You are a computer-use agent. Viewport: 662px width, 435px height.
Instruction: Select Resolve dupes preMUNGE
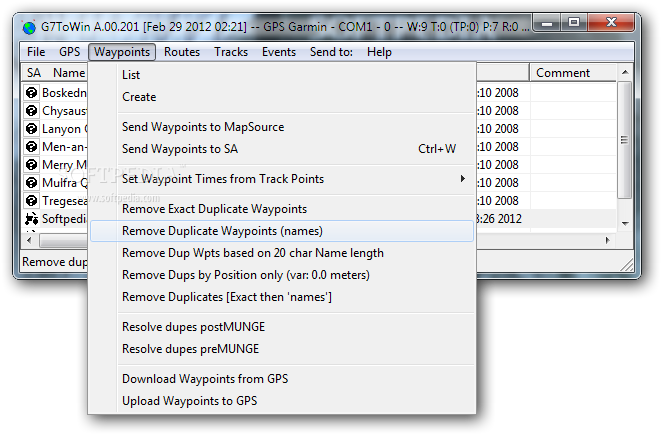282,349
